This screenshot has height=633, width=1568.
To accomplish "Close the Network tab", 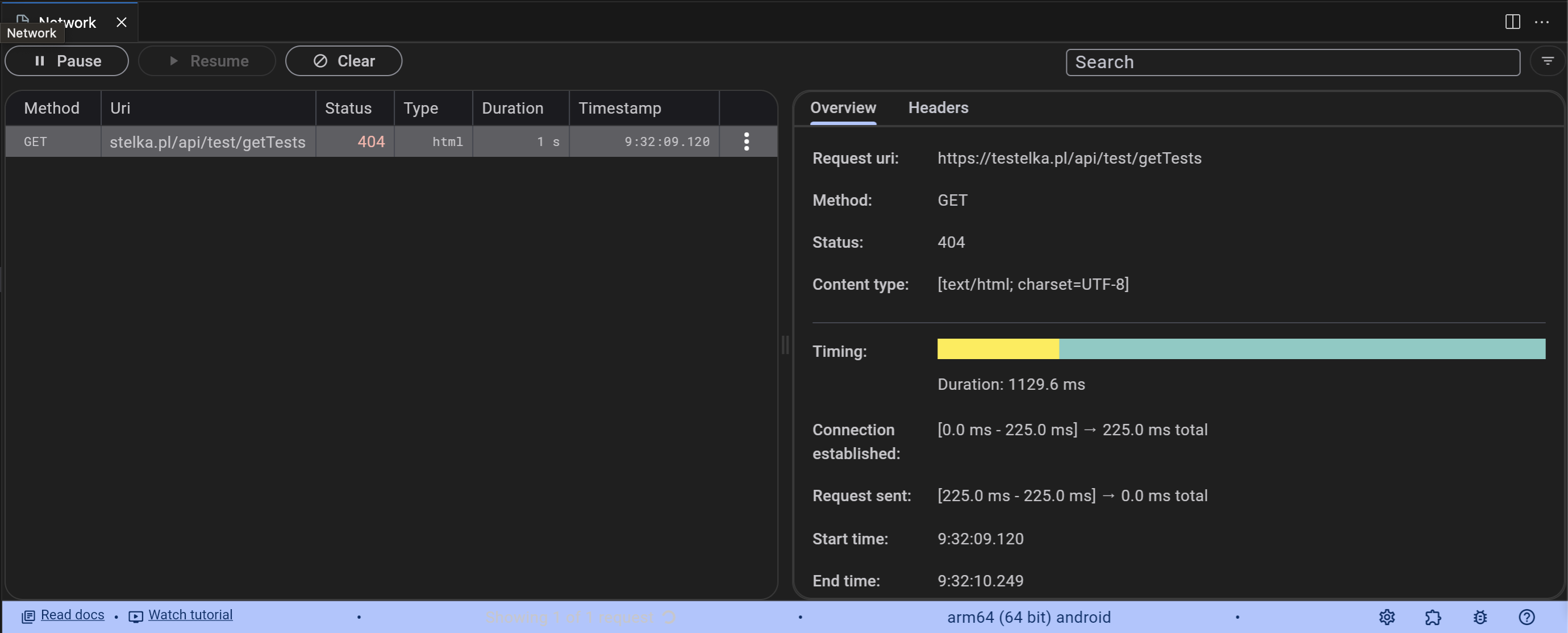I will pos(121,23).
